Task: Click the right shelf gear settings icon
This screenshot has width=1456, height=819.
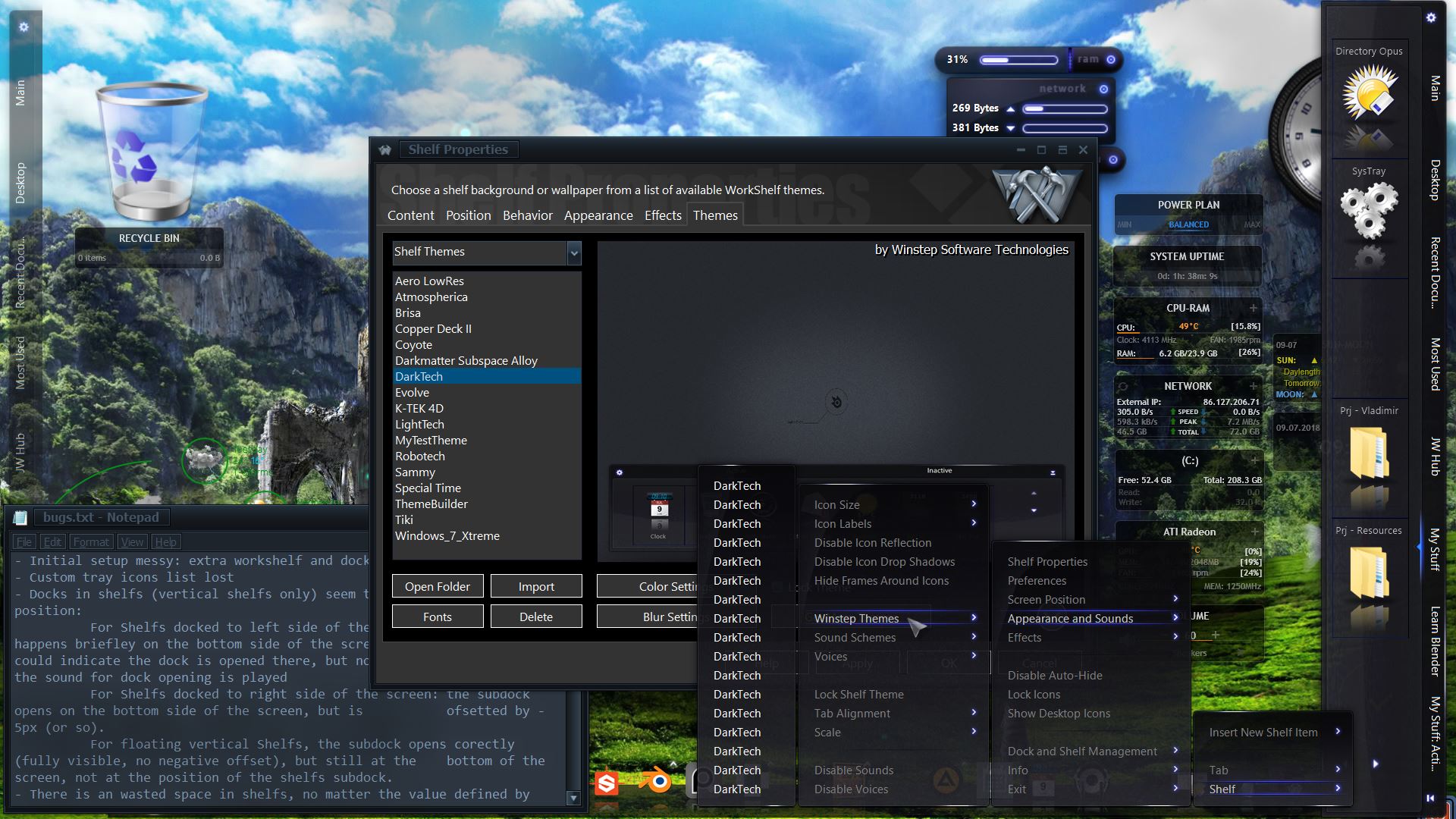Action: click(x=1430, y=17)
